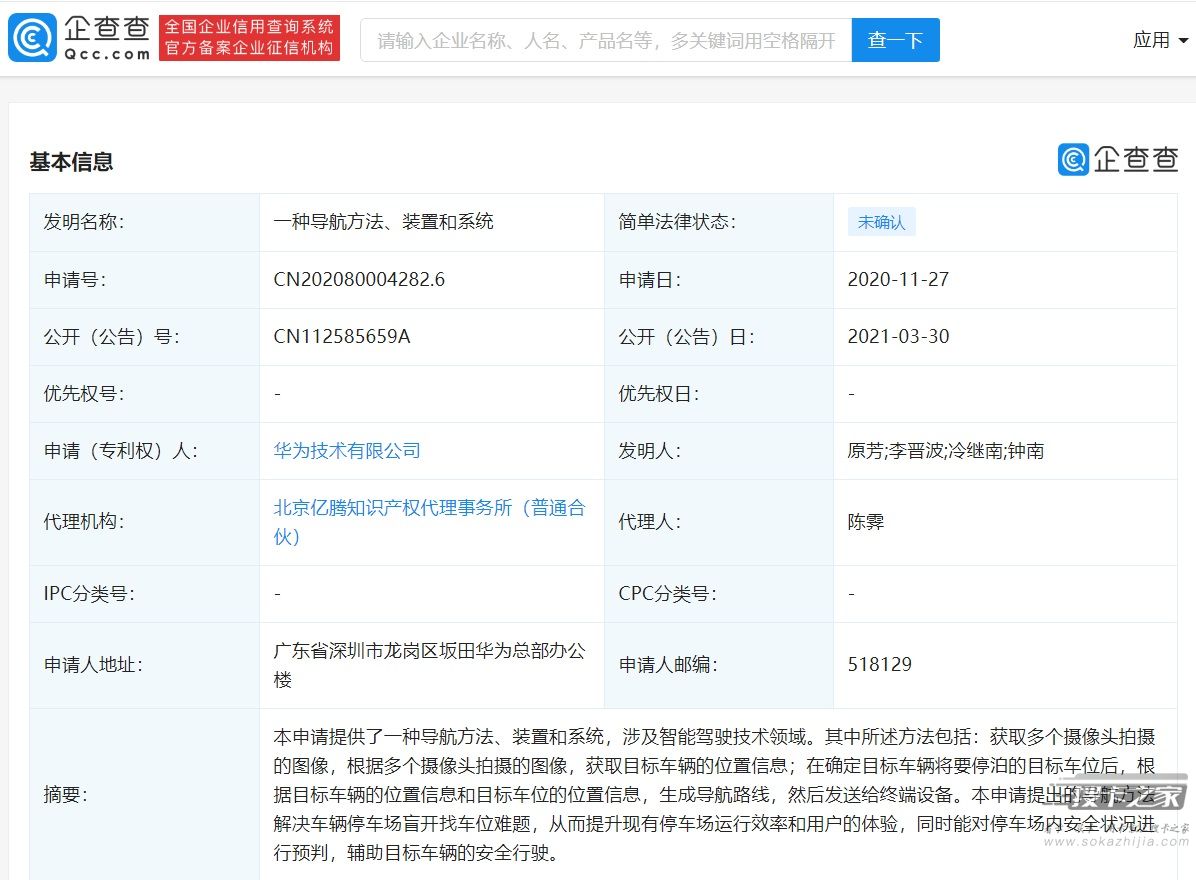This screenshot has height=880, width=1196.
Task: Click the 企查查 logo beside 基本信息
Action: 1118,159
